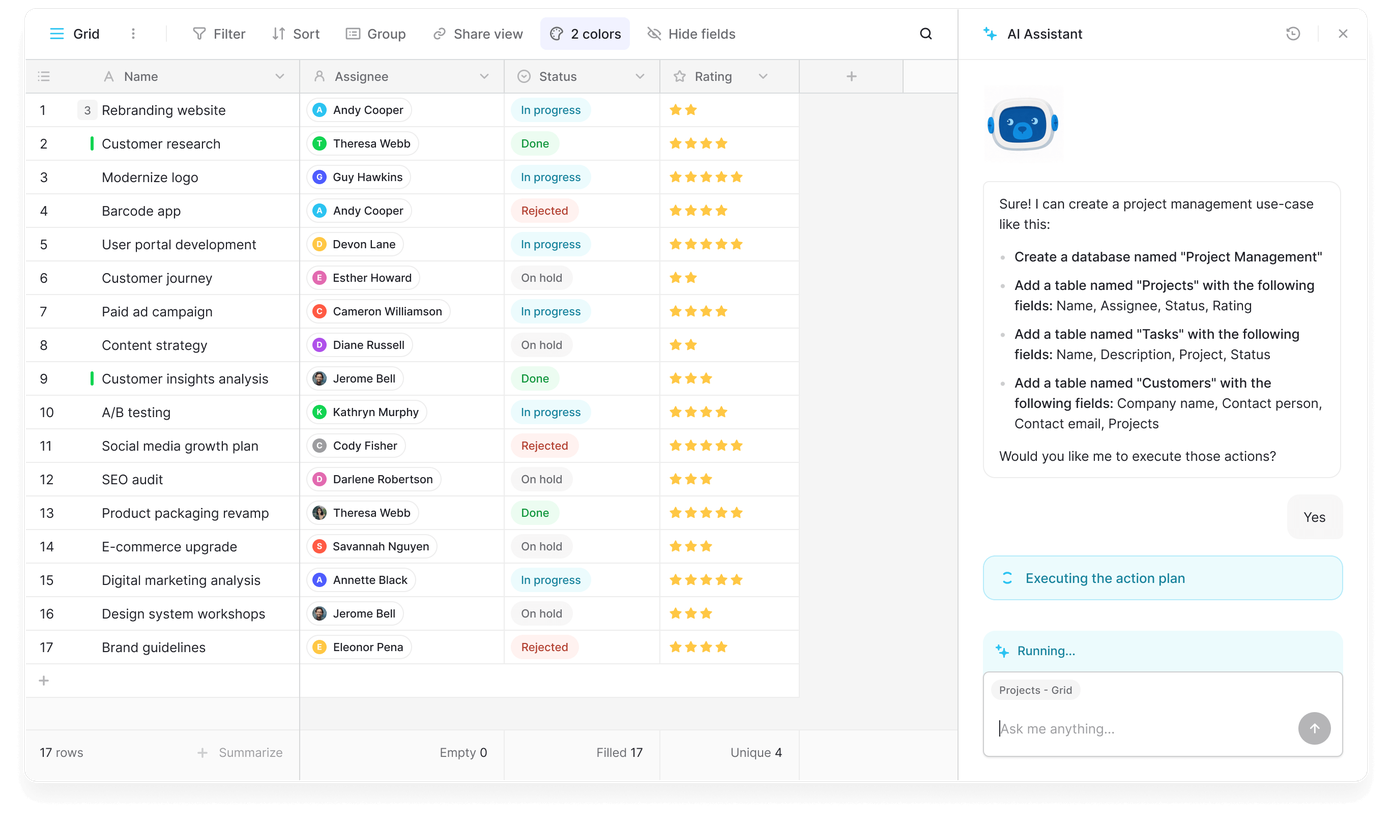1392x822 pixels.
Task: Open the Rating column dropdown arrow
Action: coord(763,76)
